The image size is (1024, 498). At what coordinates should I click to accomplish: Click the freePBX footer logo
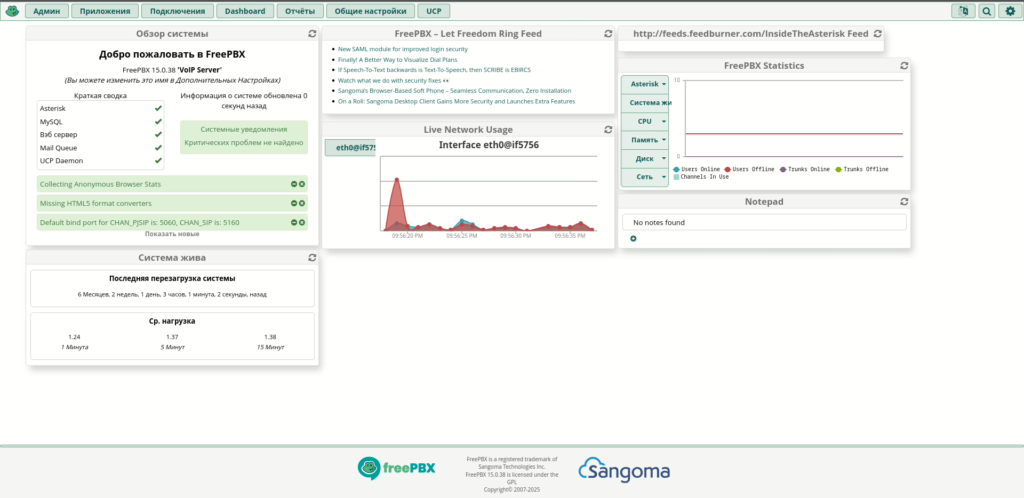[396, 469]
